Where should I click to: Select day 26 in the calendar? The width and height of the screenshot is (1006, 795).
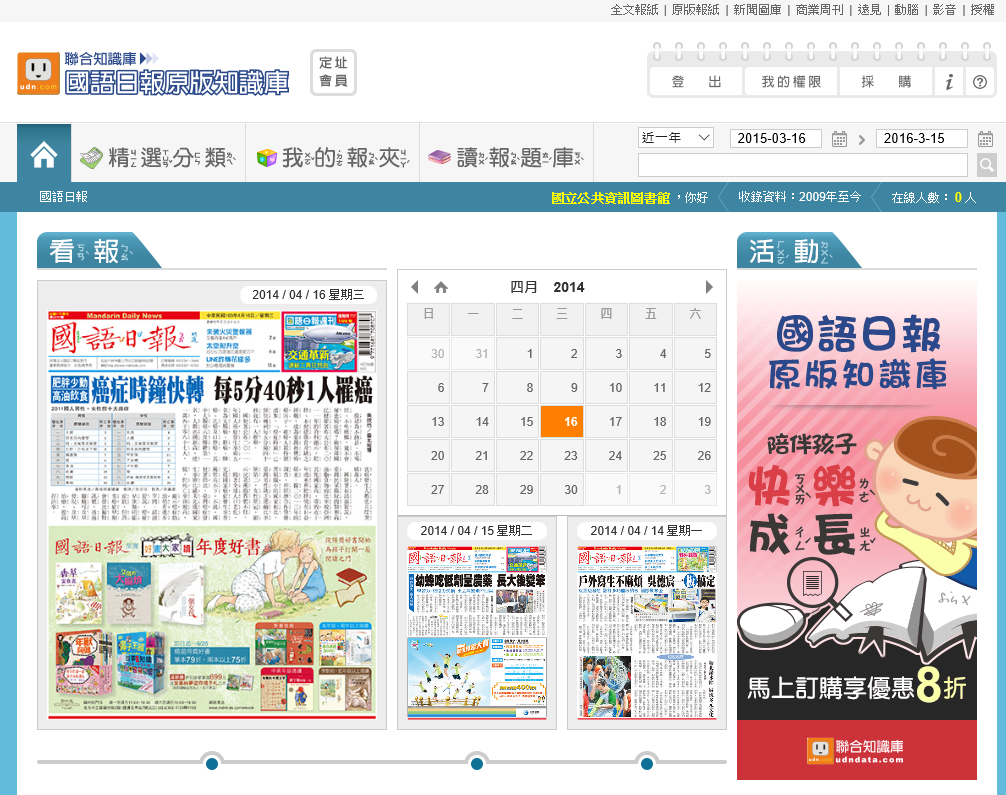pos(695,456)
